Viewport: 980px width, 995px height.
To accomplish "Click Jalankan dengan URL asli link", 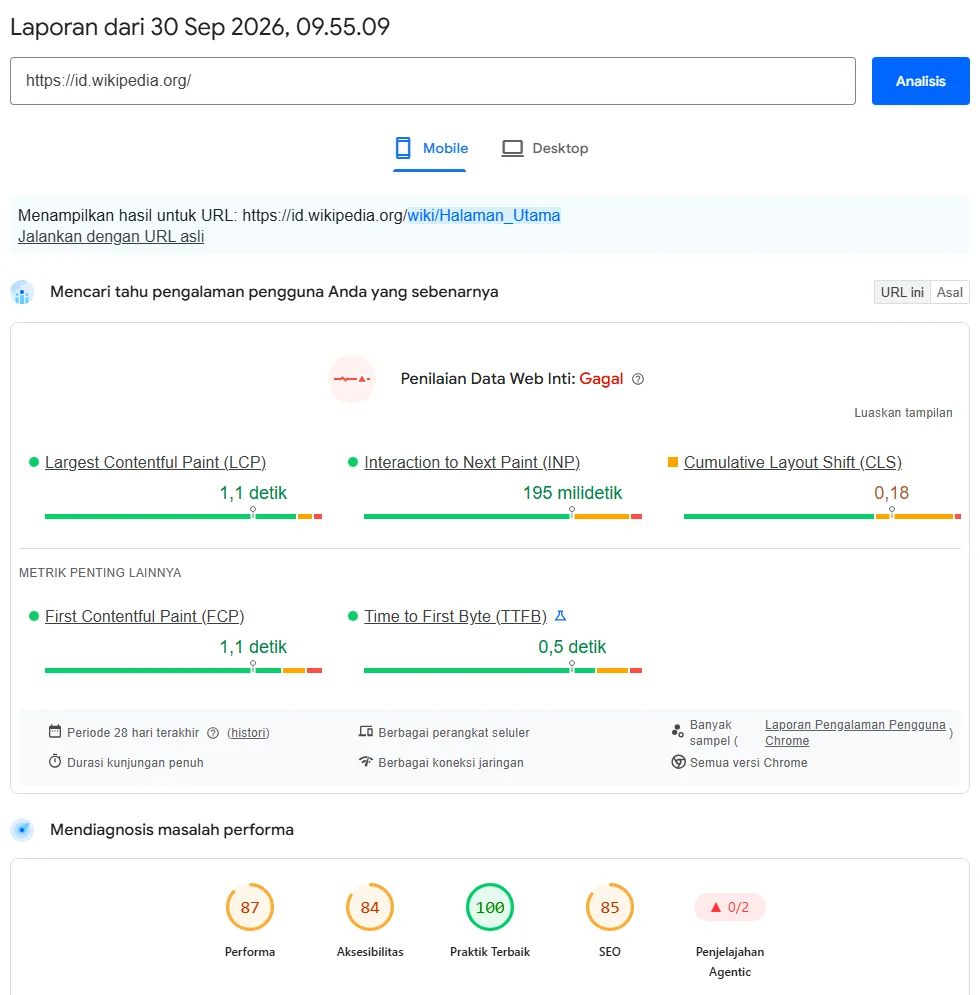I will click(x=111, y=237).
